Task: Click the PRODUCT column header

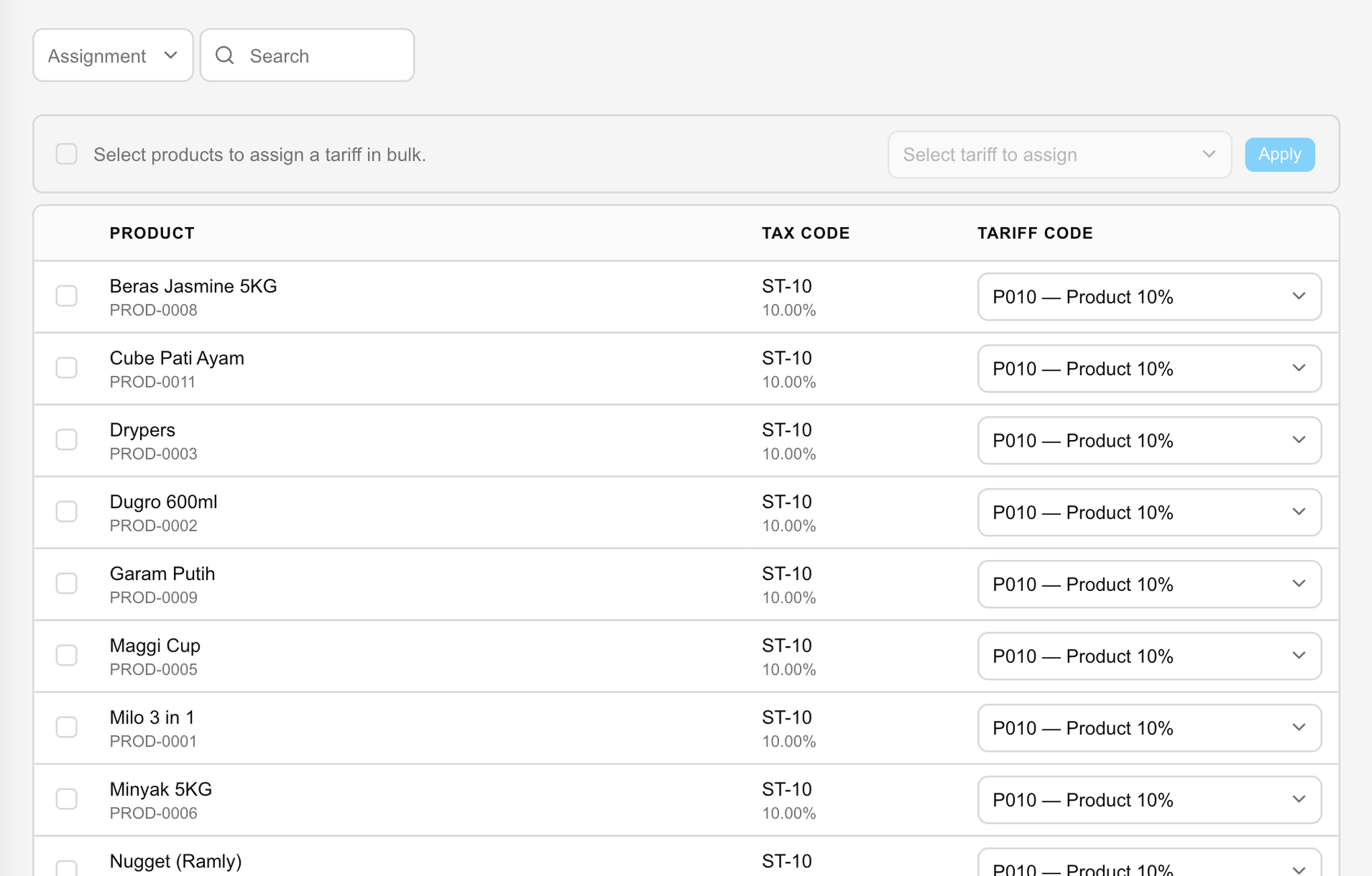Action: [x=152, y=233]
